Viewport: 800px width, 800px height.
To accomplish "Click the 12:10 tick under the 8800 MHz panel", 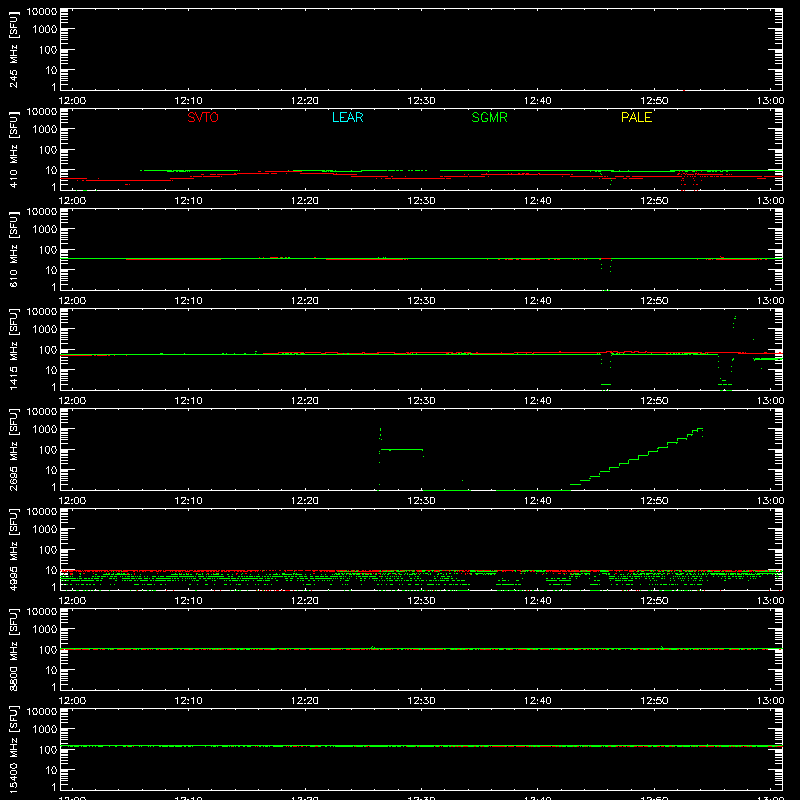I will (188, 701).
